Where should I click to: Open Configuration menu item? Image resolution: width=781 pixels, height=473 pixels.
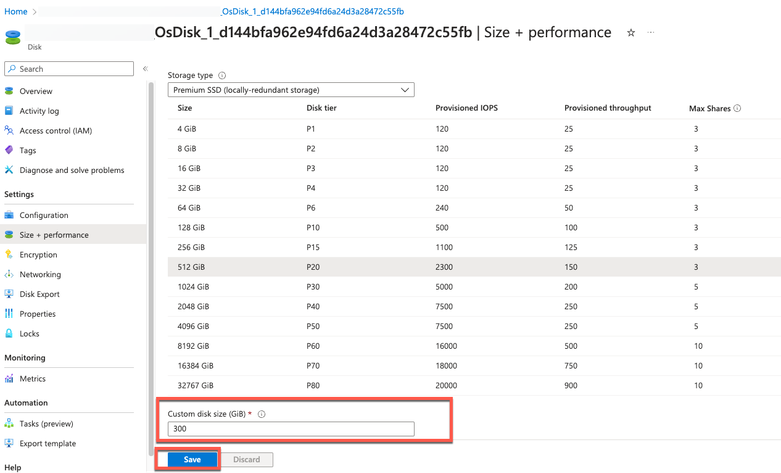44,215
